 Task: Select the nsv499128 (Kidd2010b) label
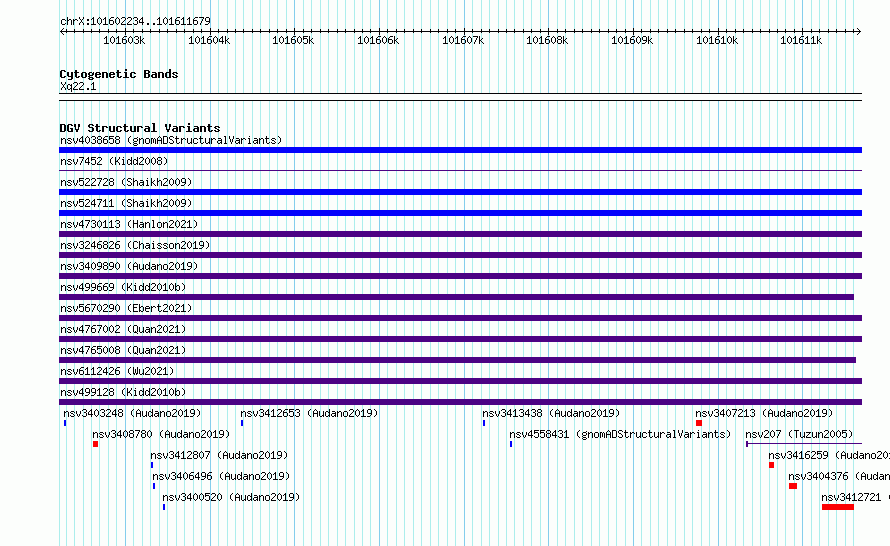pos(123,392)
